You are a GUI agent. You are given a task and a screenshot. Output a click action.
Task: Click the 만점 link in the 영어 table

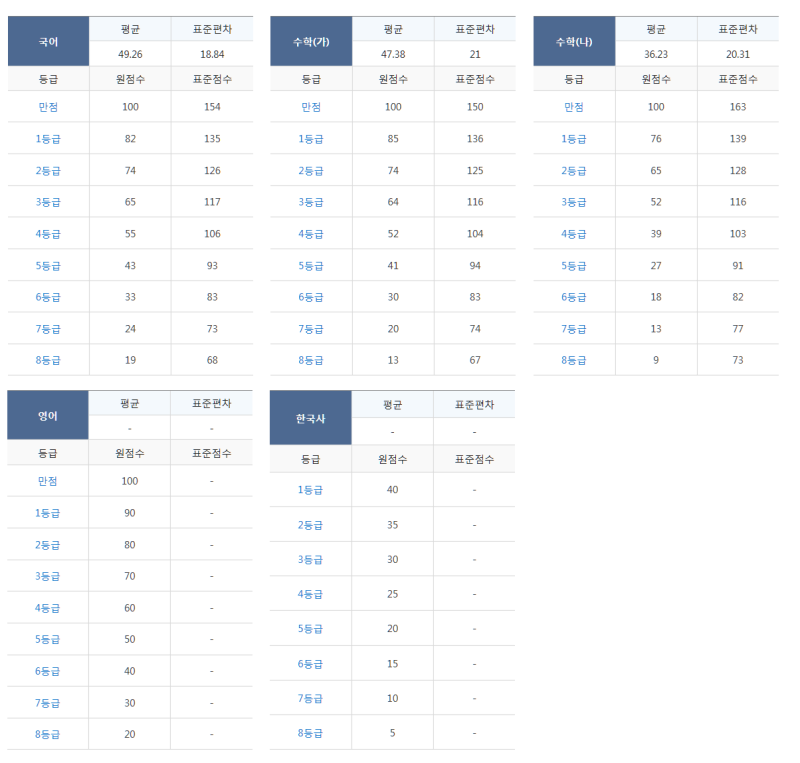pyautogui.click(x=47, y=481)
